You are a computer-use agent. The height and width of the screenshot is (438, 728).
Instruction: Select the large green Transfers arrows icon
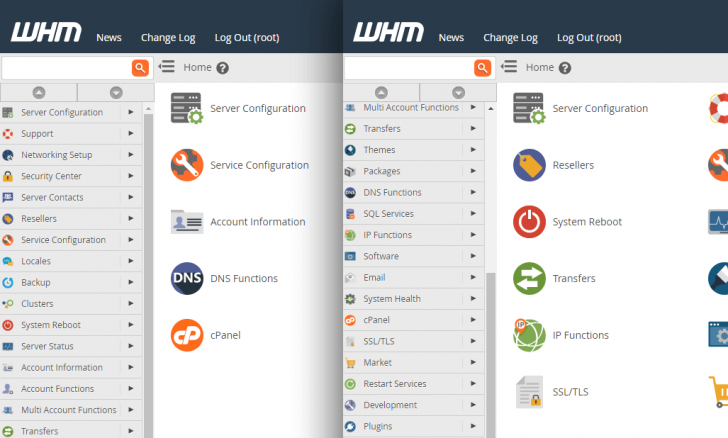coord(529,278)
